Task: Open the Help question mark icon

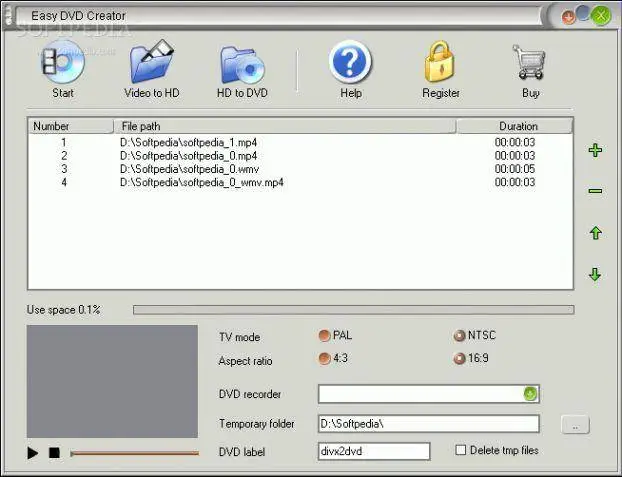Action: point(350,62)
